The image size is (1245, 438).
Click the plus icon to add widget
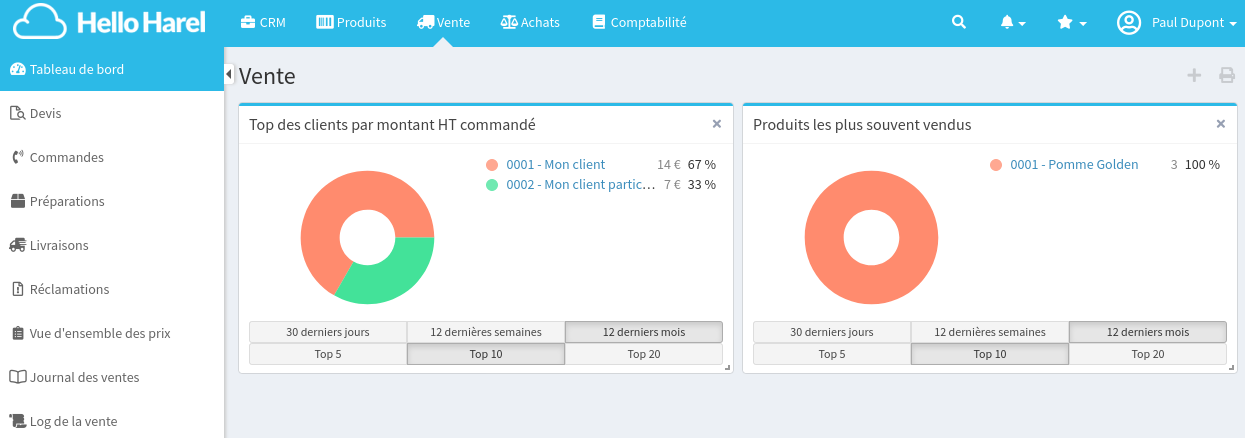(1194, 75)
